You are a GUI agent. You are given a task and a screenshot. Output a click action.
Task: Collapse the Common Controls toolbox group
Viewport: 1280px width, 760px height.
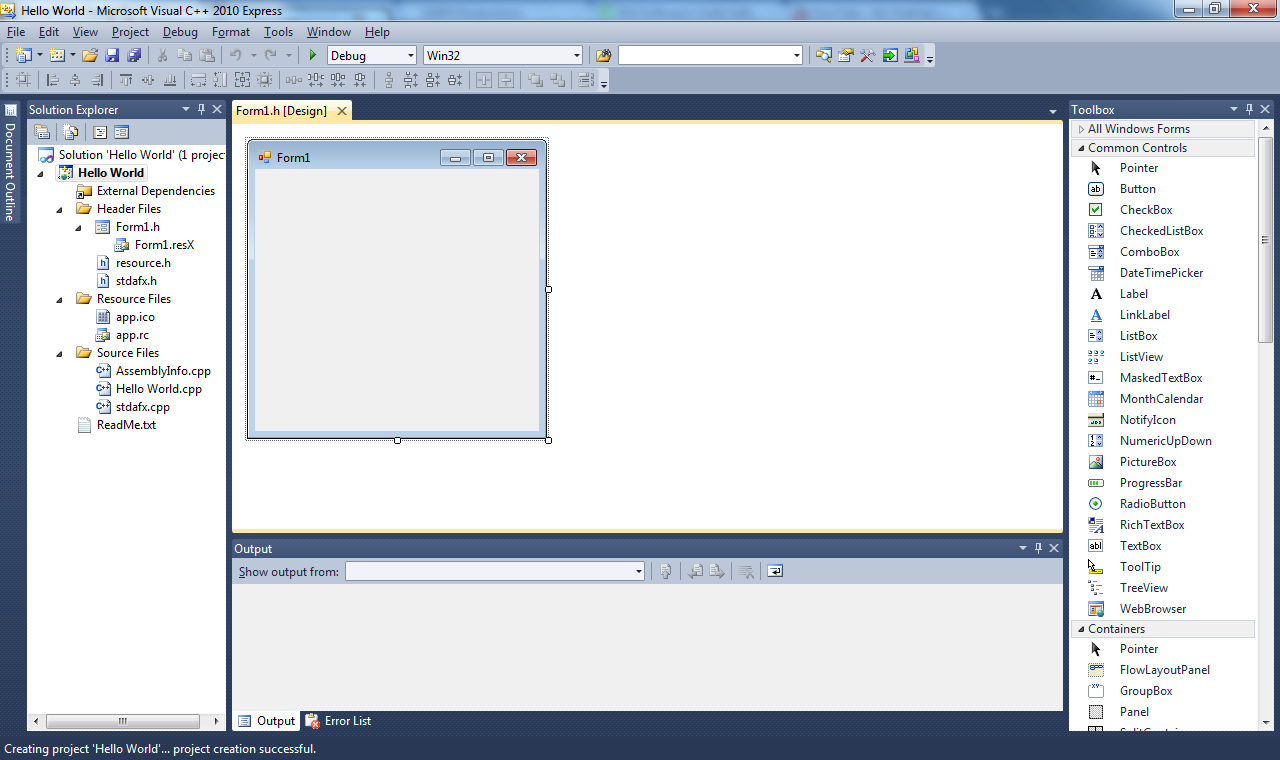(1080, 148)
